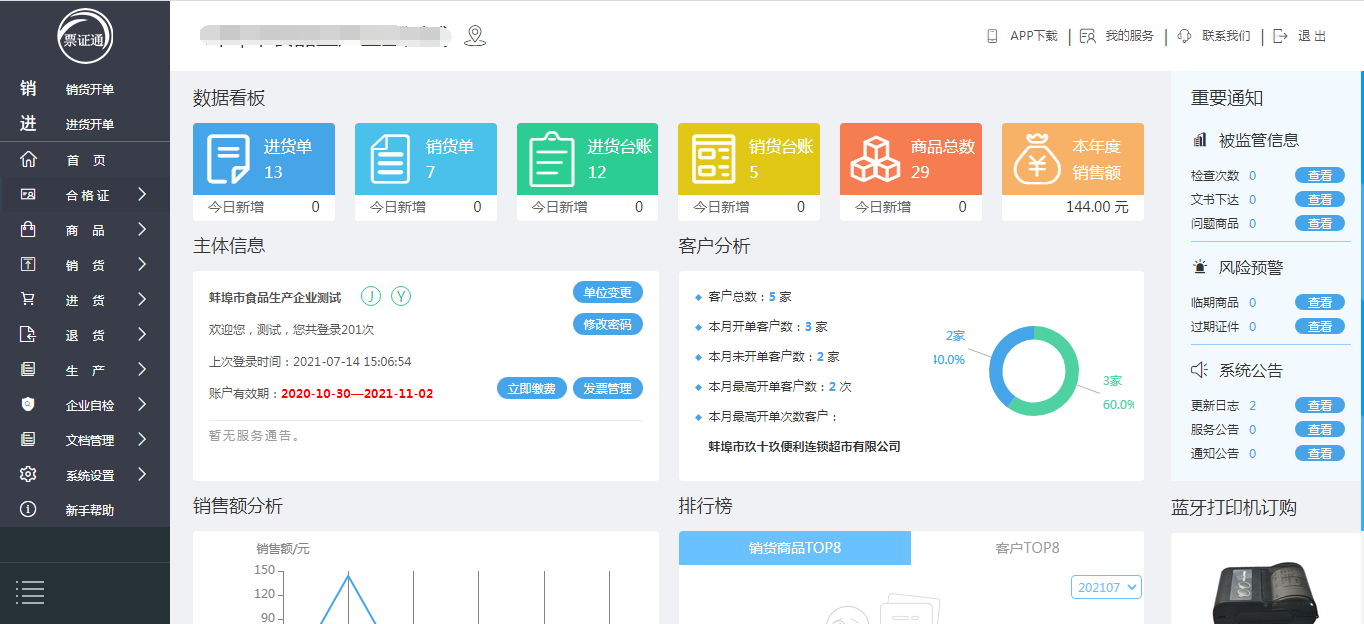The image size is (1364, 624).
Task: Click the 修改密码 button
Action: tap(608, 324)
